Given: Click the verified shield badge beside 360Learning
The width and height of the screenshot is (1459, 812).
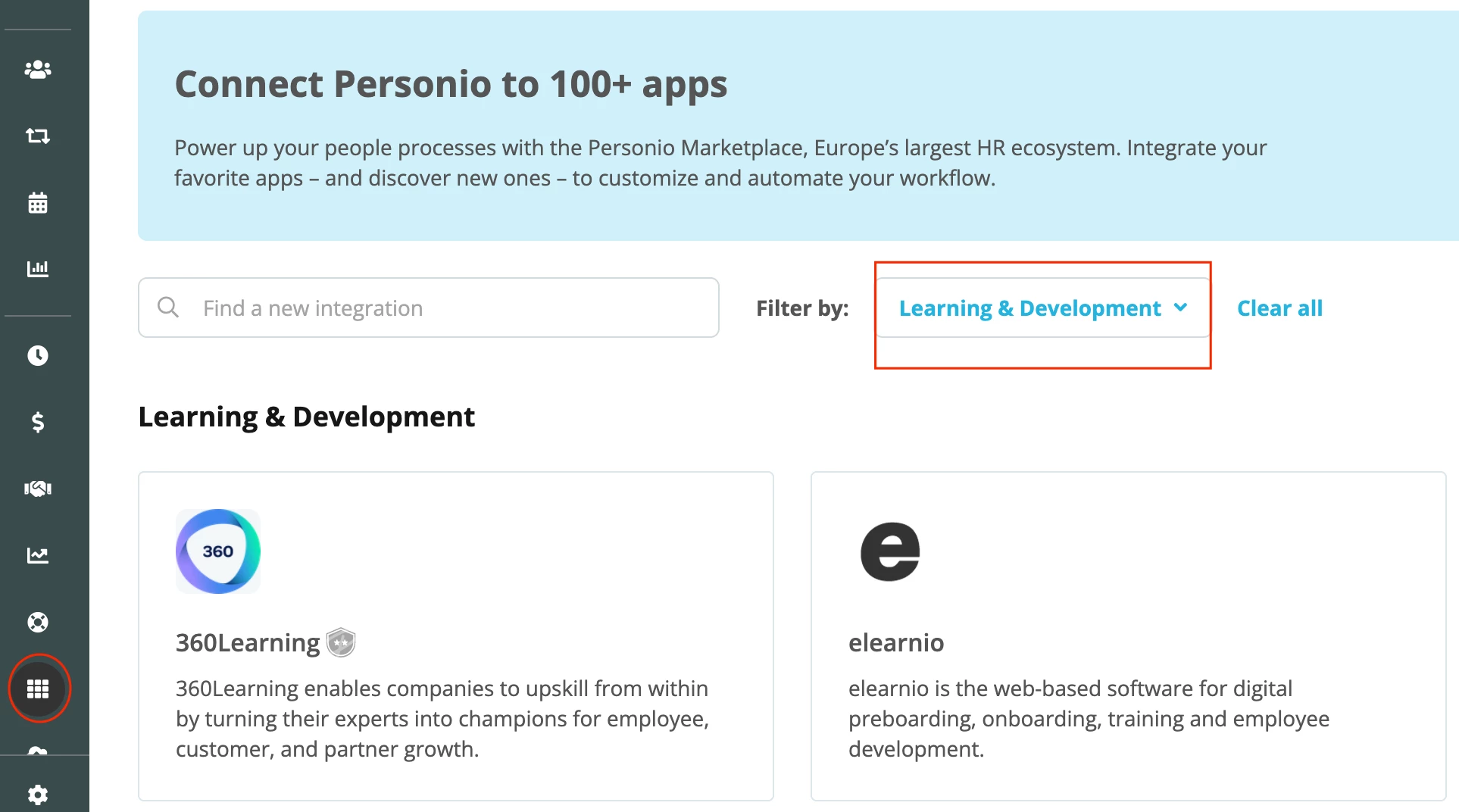Looking at the screenshot, I should click(x=341, y=643).
